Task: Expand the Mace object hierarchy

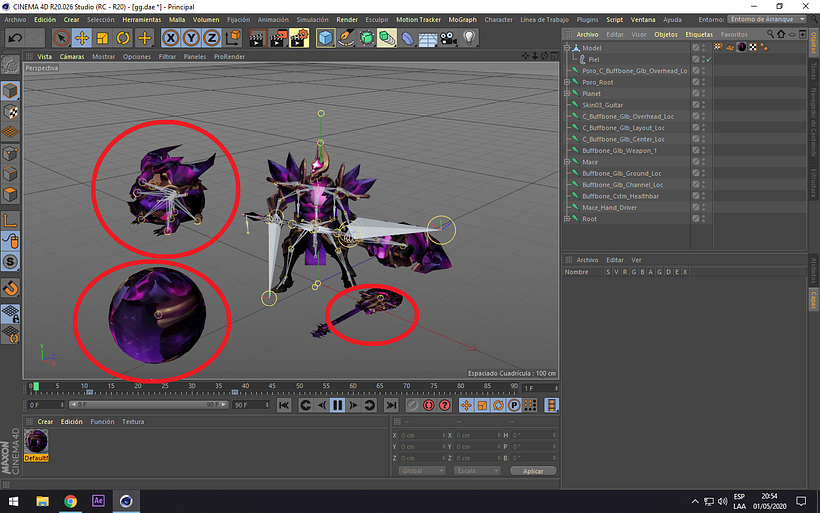Action: tap(567, 162)
